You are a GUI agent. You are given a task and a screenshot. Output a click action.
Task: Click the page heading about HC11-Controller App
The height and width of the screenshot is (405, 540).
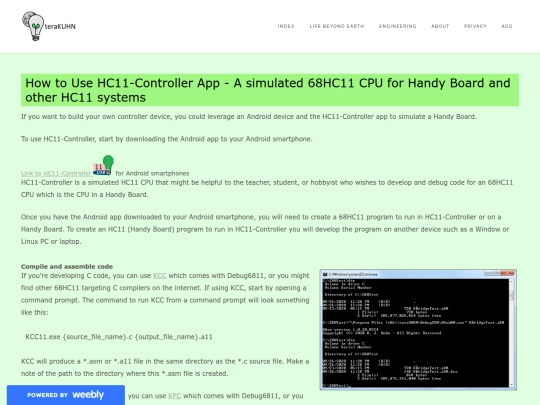[x=270, y=90]
